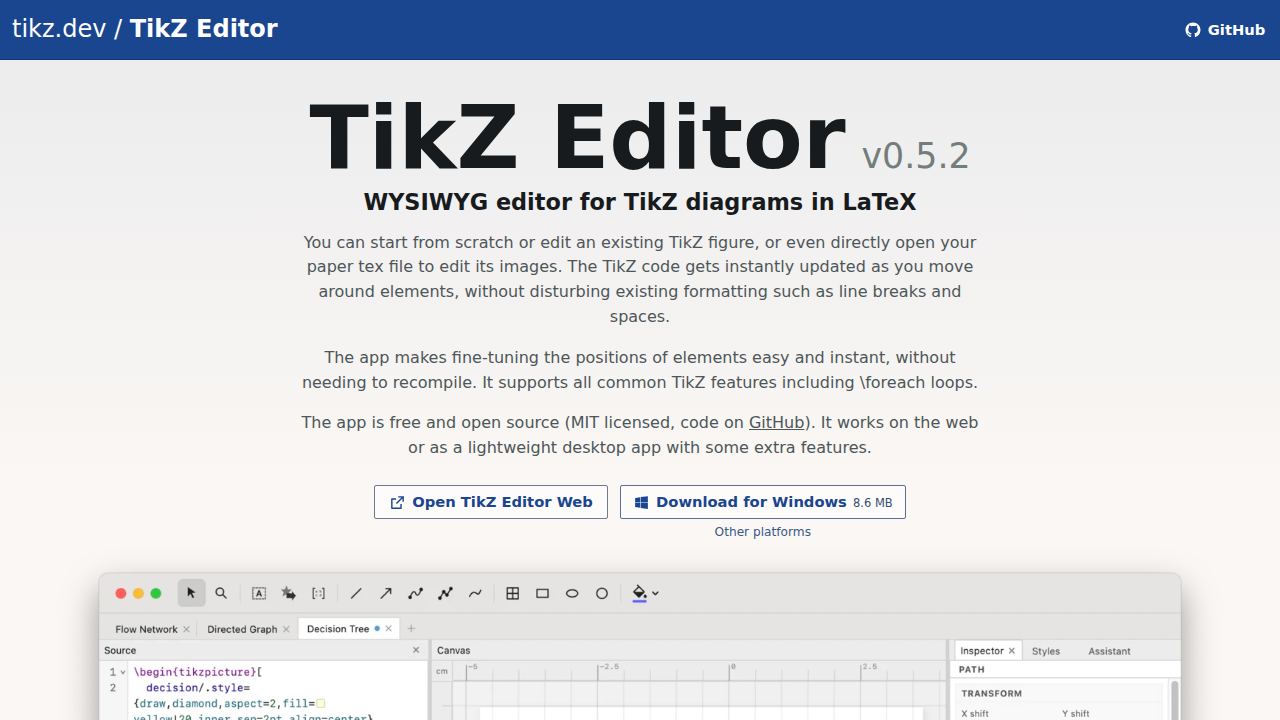1280x720 pixels.
Task: Select the circle tool
Action: (602, 593)
